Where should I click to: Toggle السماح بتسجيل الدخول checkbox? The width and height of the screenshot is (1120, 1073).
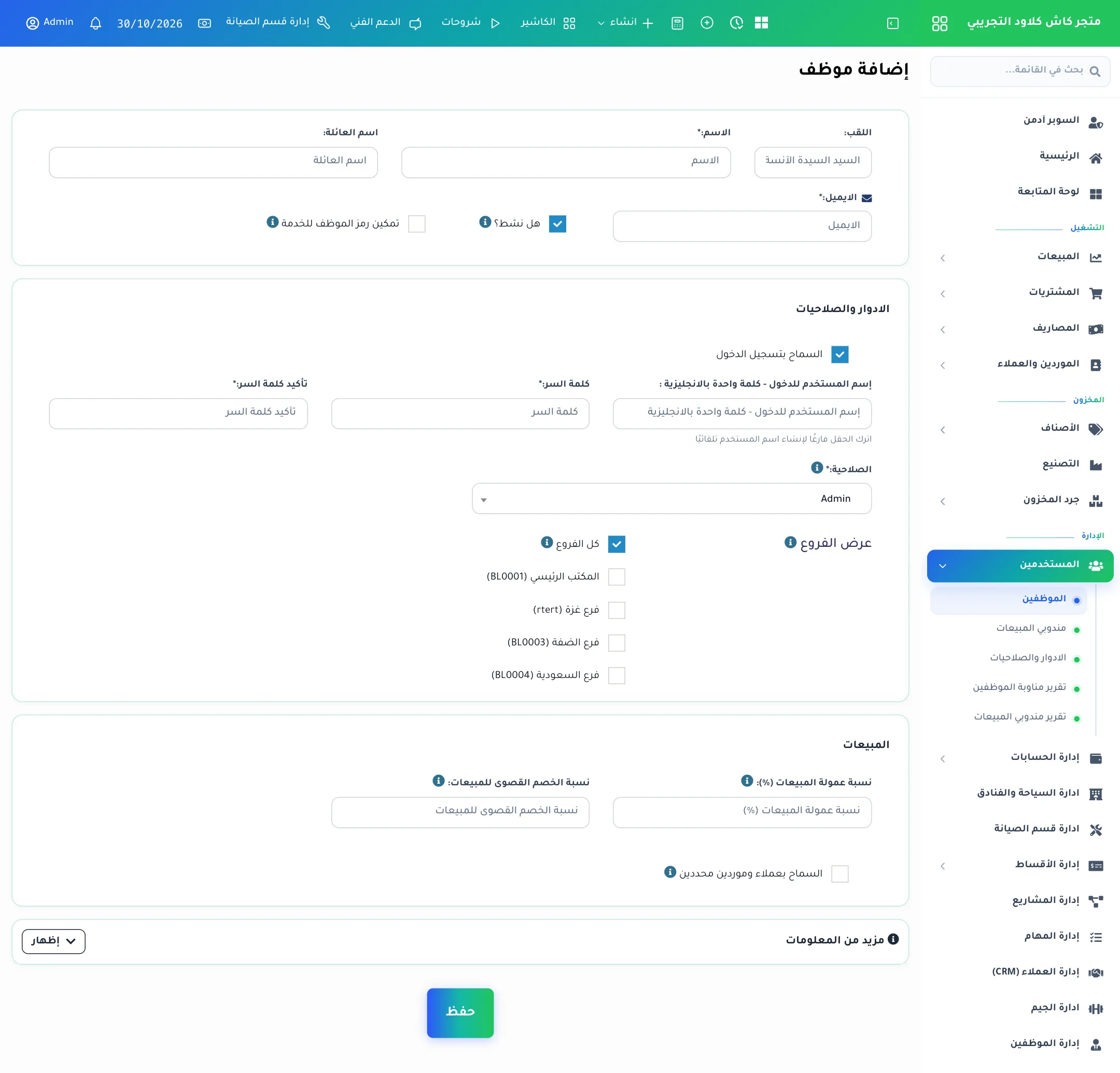[x=839, y=355]
